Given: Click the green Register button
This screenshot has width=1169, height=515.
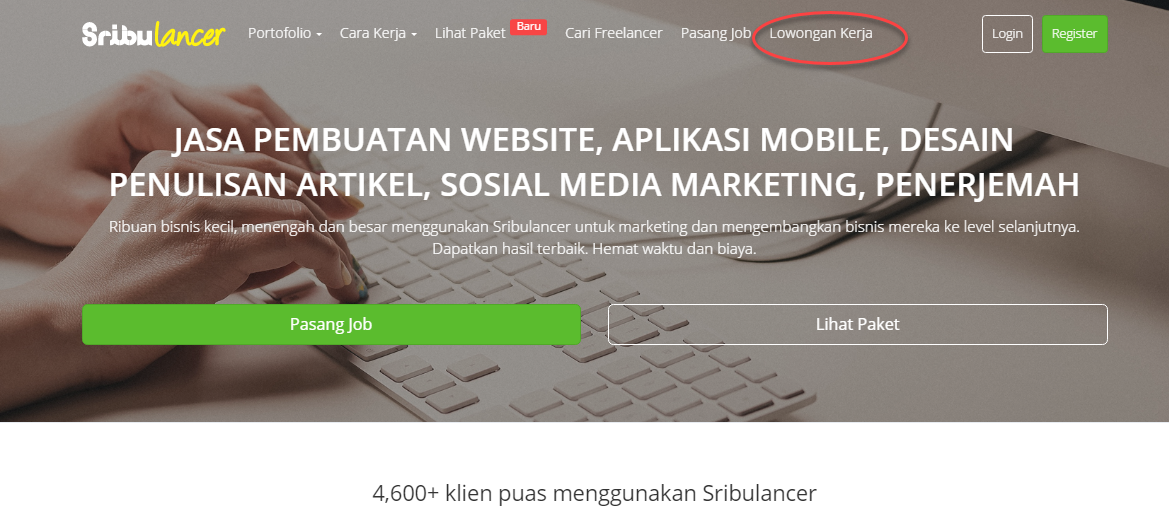Looking at the screenshot, I should click(x=1074, y=34).
